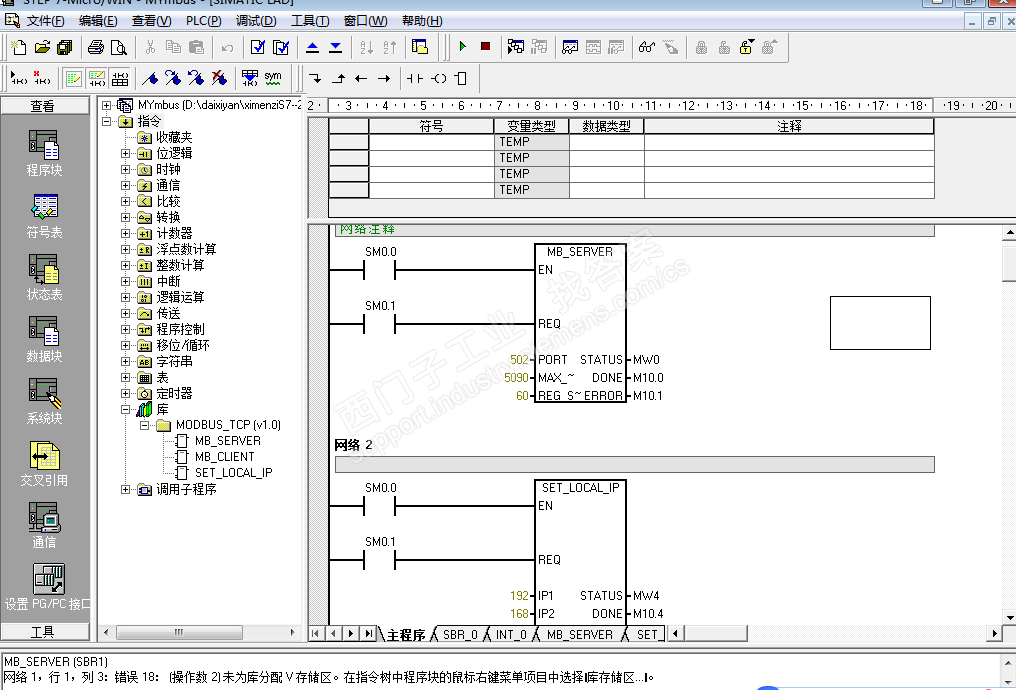Collapse the 库 library node
The width and height of the screenshot is (1016, 690).
(x=125, y=409)
